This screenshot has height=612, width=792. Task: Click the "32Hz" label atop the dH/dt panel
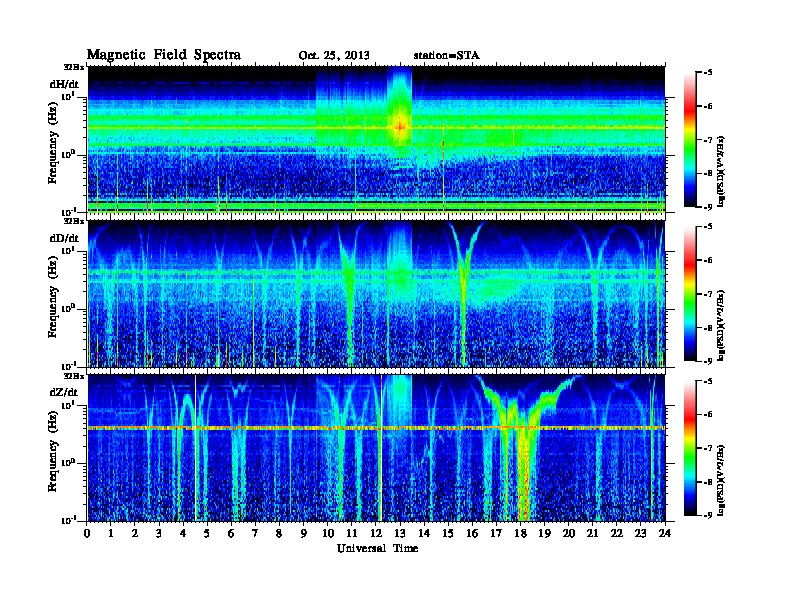[x=74, y=67]
